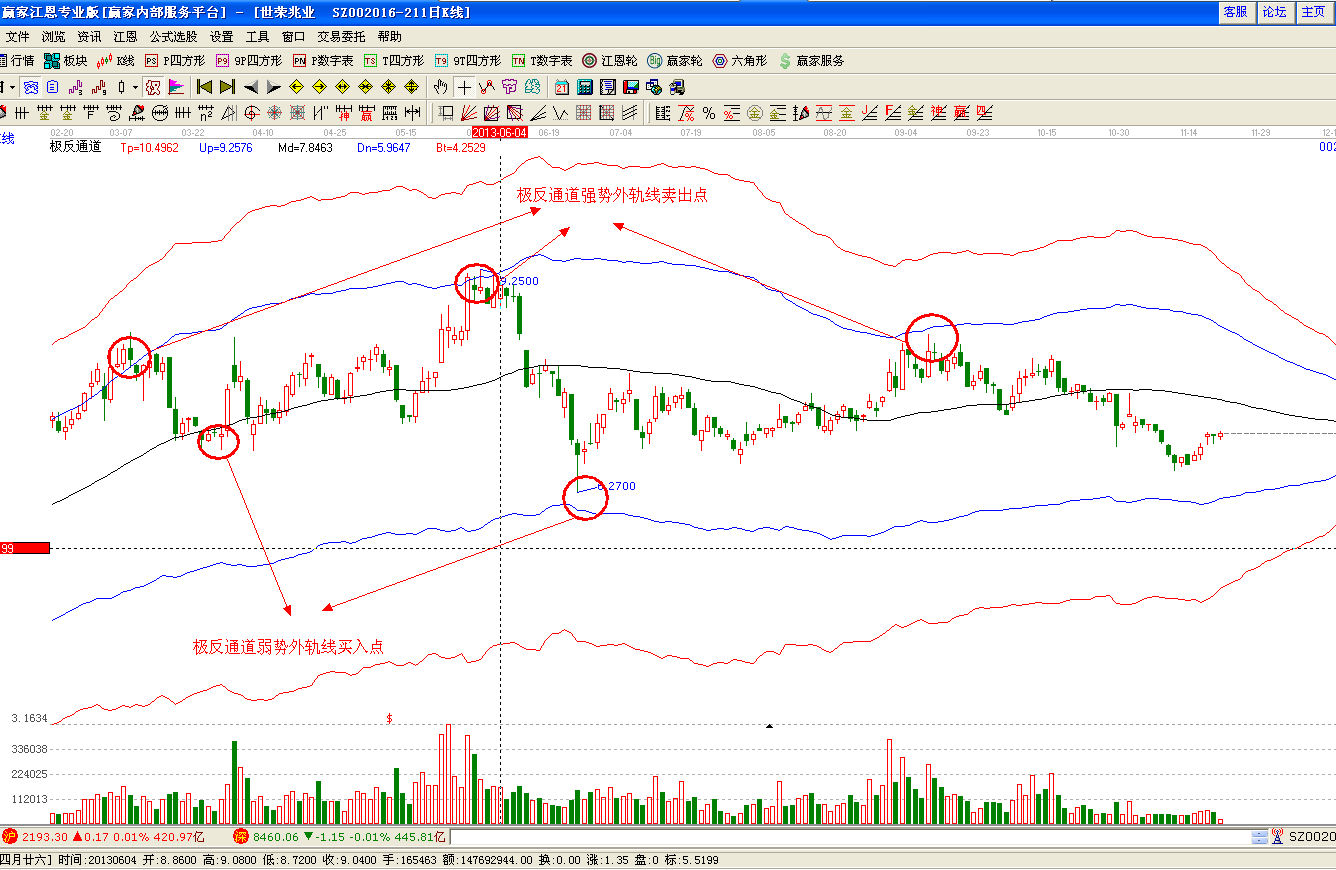The width and height of the screenshot is (1336, 870).
Task: Click the 六角形 hexagon tool icon
Action: [739, 61]
